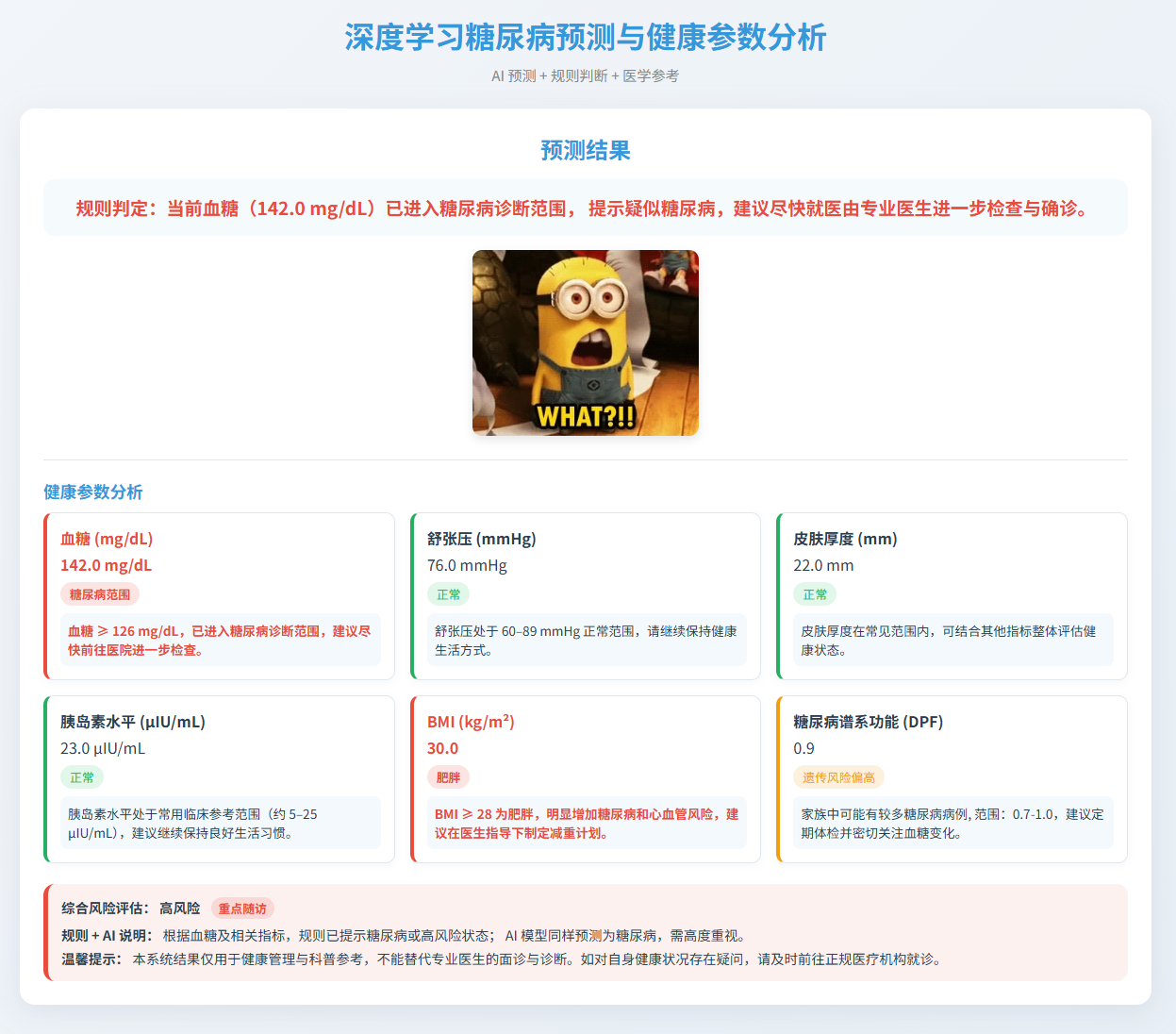Select the 糖尿病谱系功能 (DPF) card title
1176x1034 pixels.
click(x=868, y=722)
